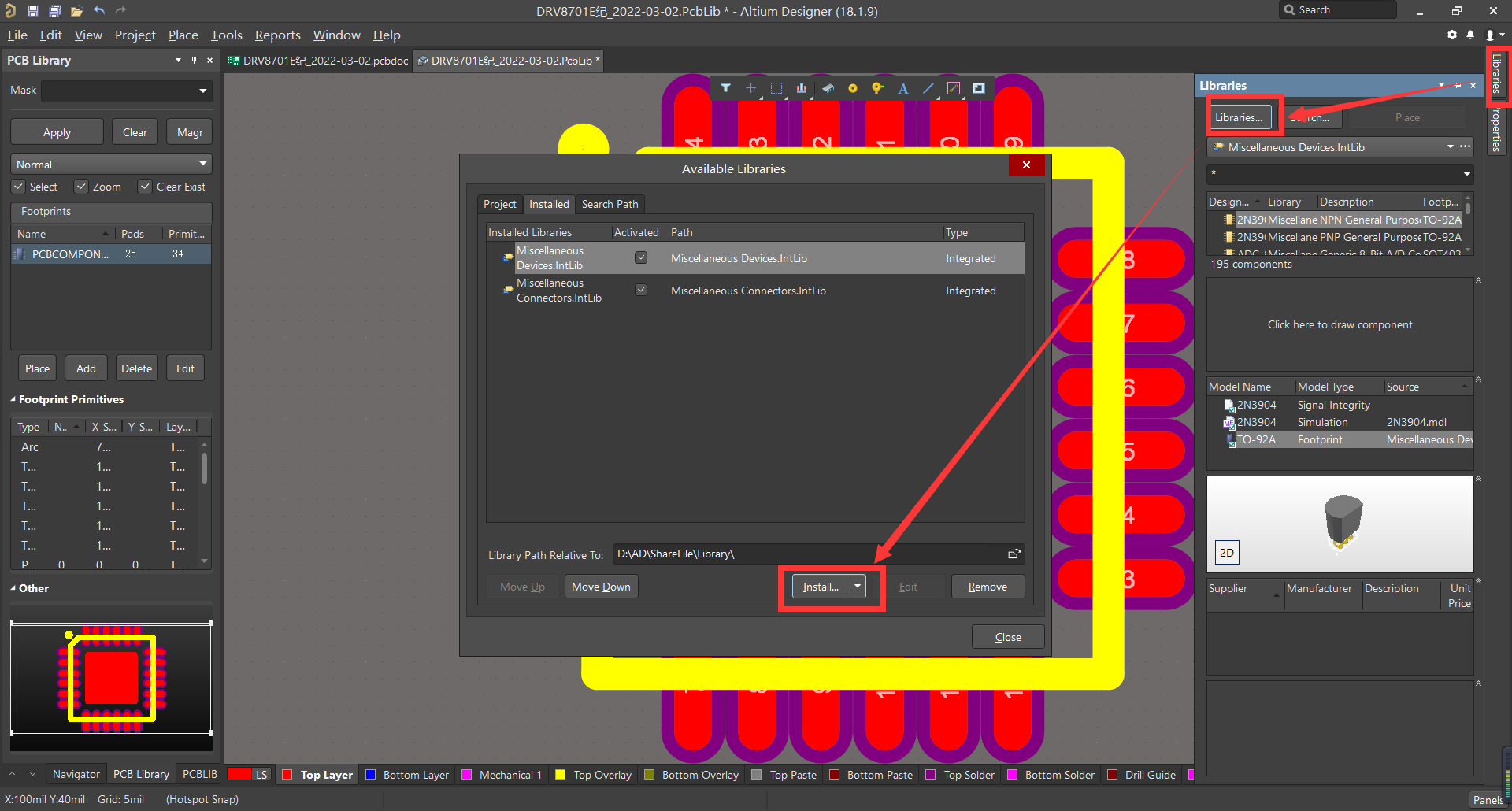Open the Normal display mode dropdown
1512x811 pixels.
[x=203, y=164]
